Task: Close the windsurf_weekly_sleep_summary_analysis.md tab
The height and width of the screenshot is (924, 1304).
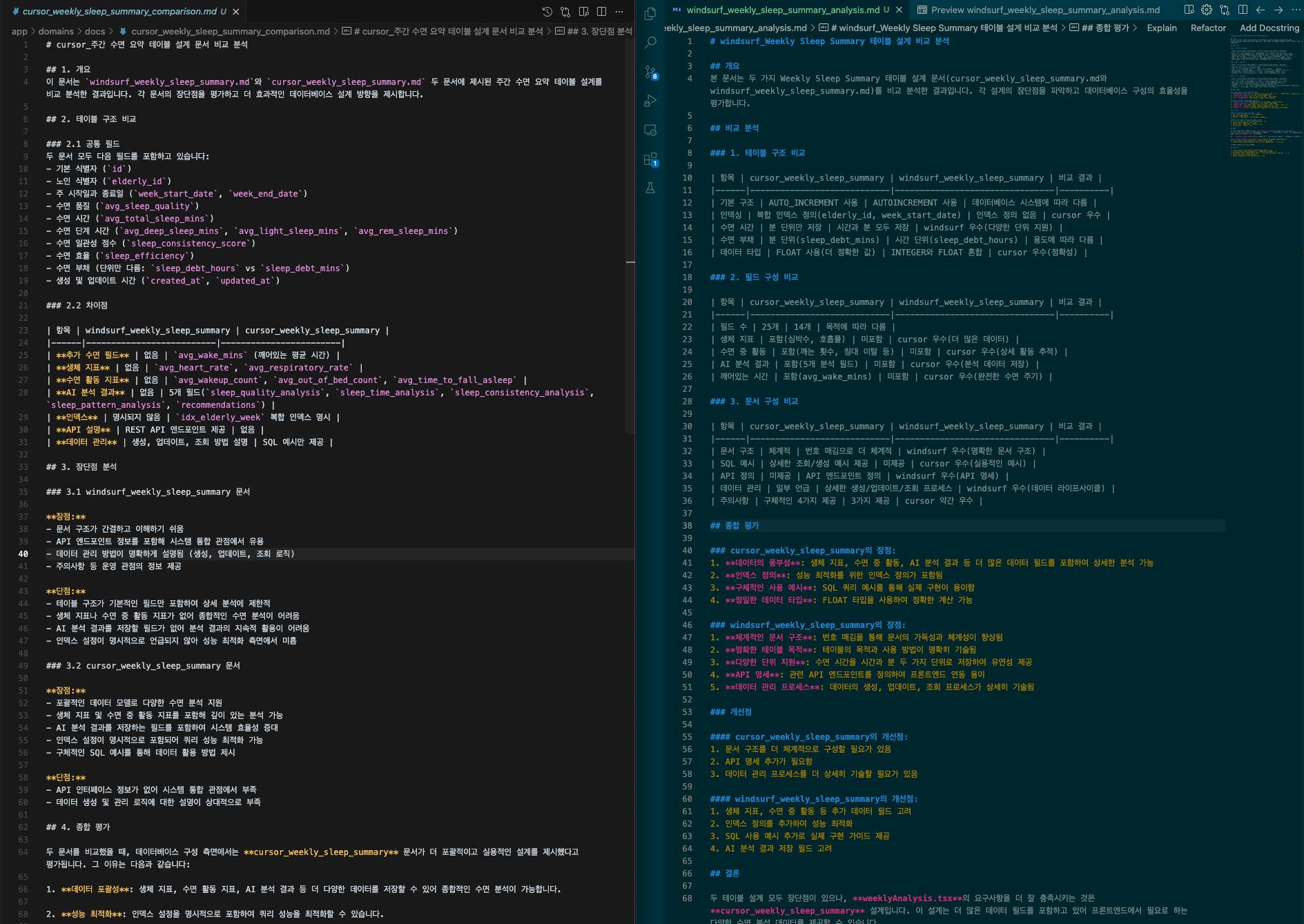Action: point(899,10)
